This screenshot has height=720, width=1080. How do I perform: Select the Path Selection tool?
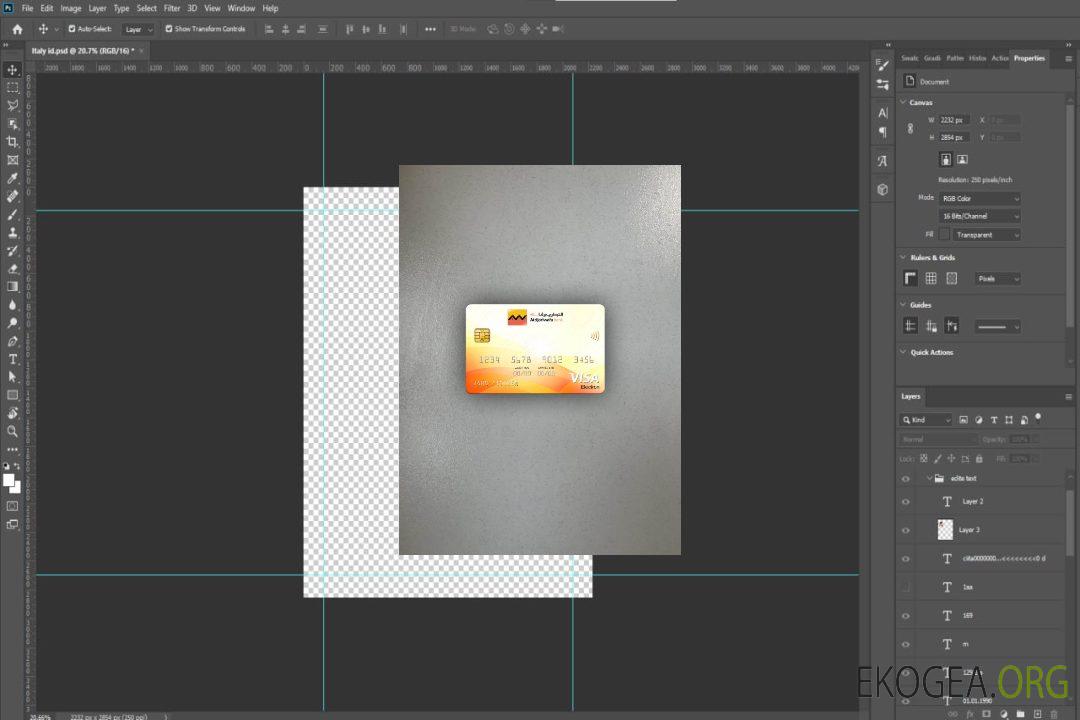(x=12, y=377)
